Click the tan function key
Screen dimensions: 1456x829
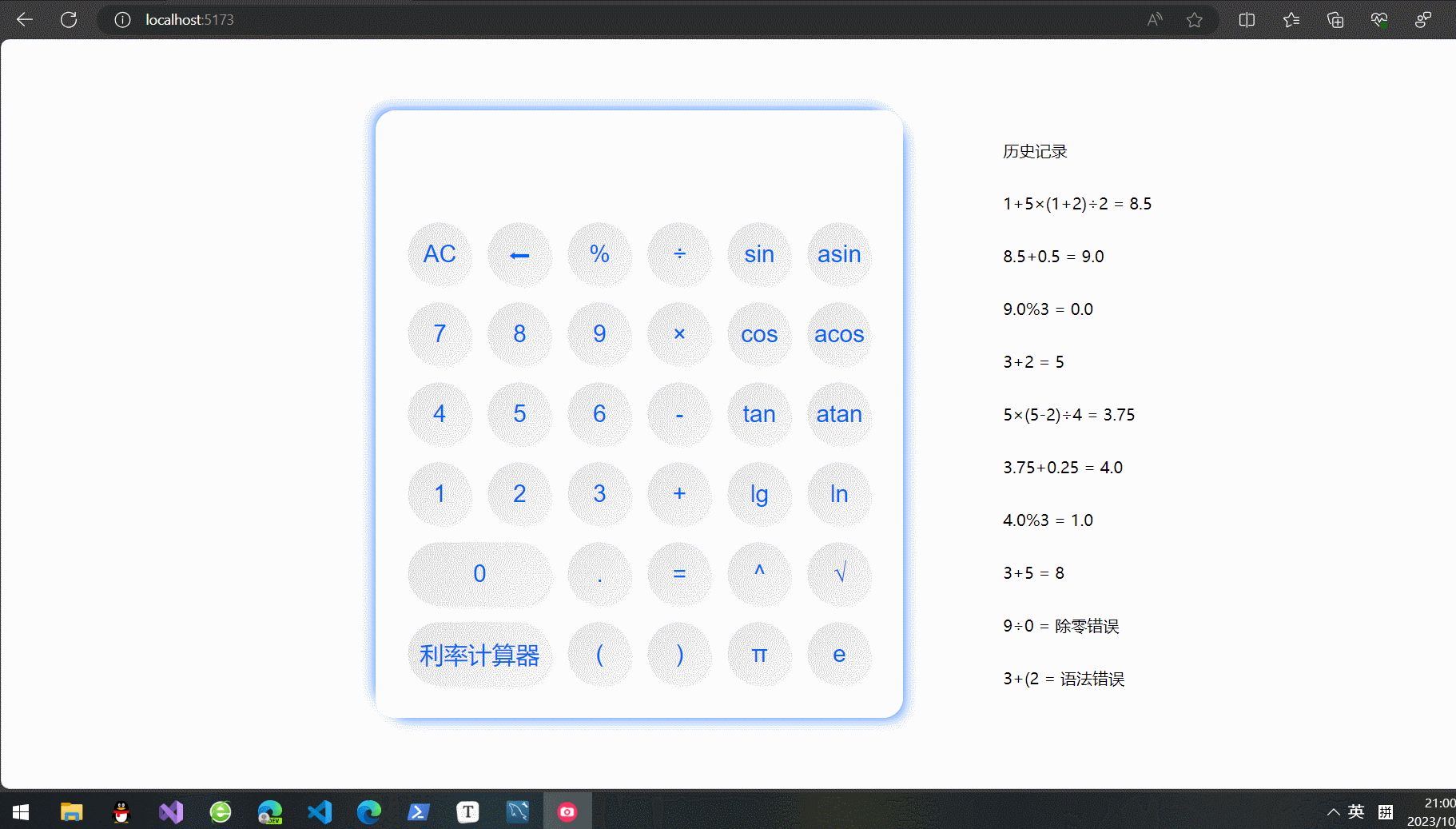point(758,414)
